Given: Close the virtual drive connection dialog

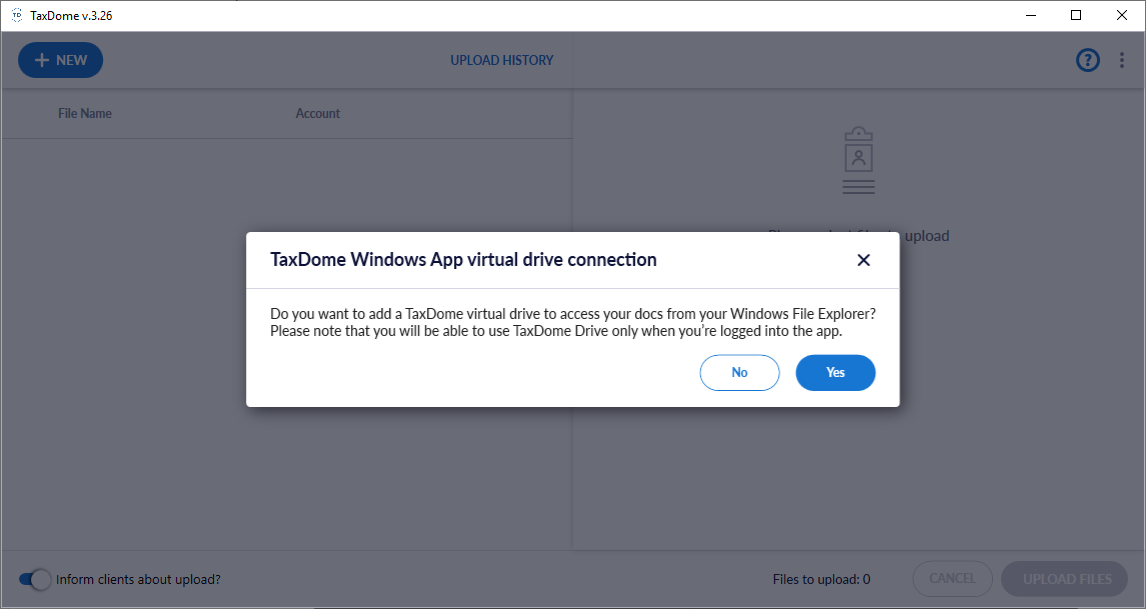Looking at the screenshot, I should coord(864,260).
